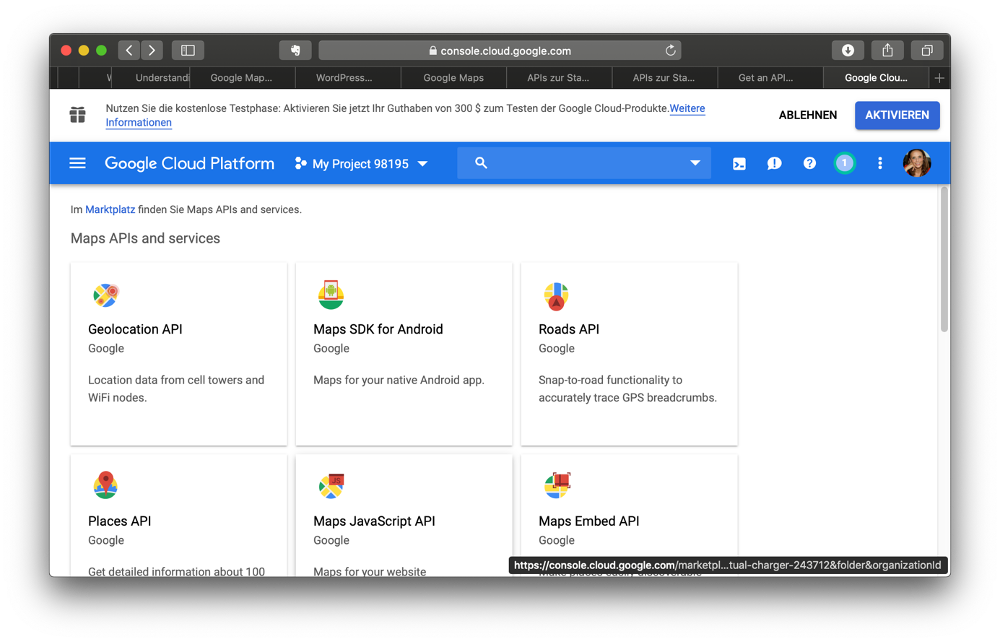
Task: Toggle the Safari sidebar button
Action: point(188,50)
